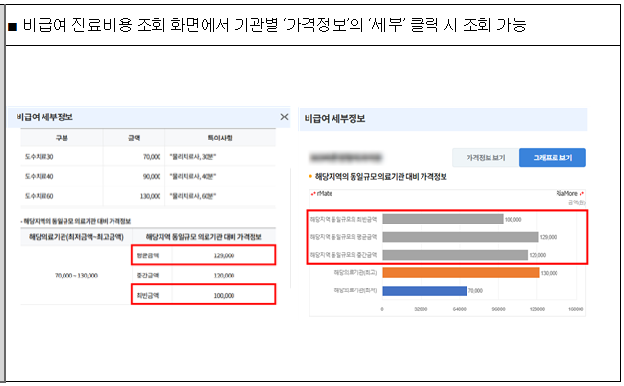Click the rMate logo in the chart
Viewport: 624px width, 386px height.
click(322, 194)
